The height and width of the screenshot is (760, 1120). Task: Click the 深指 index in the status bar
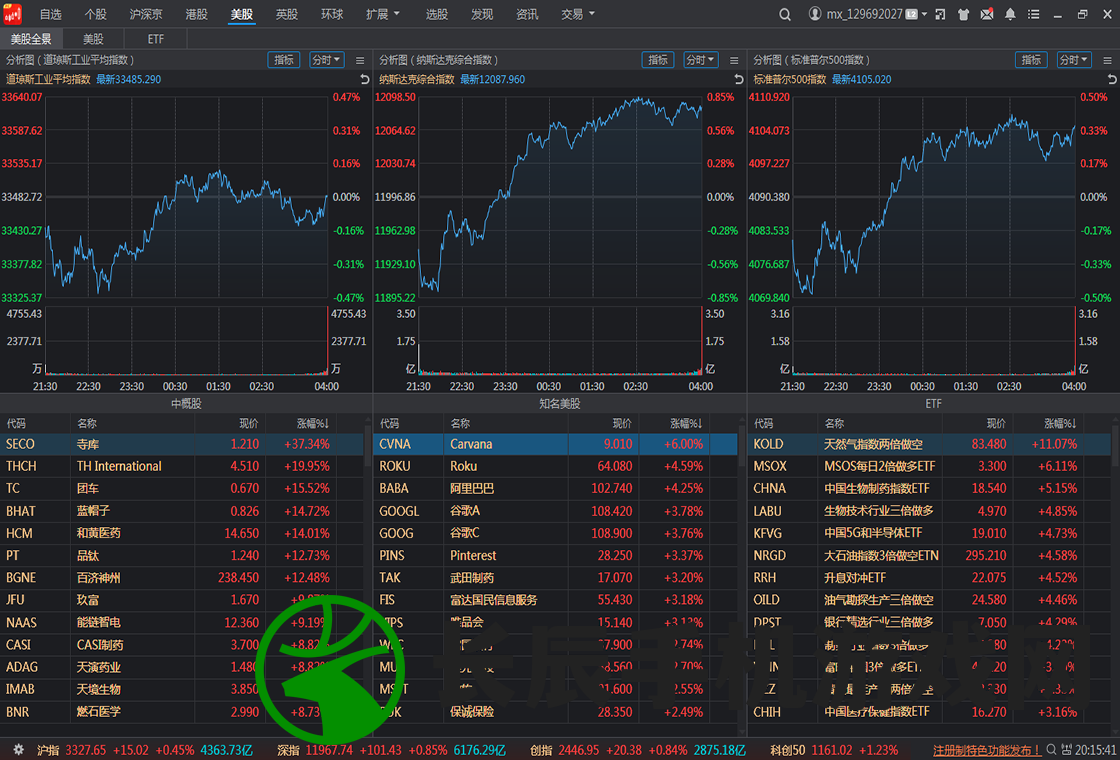click(x=392, y=750)
